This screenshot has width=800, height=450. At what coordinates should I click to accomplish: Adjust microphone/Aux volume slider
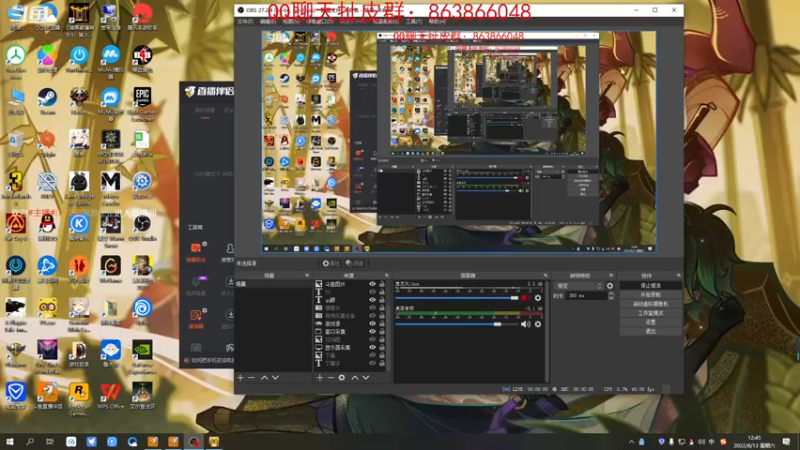(x=457, y=298)
